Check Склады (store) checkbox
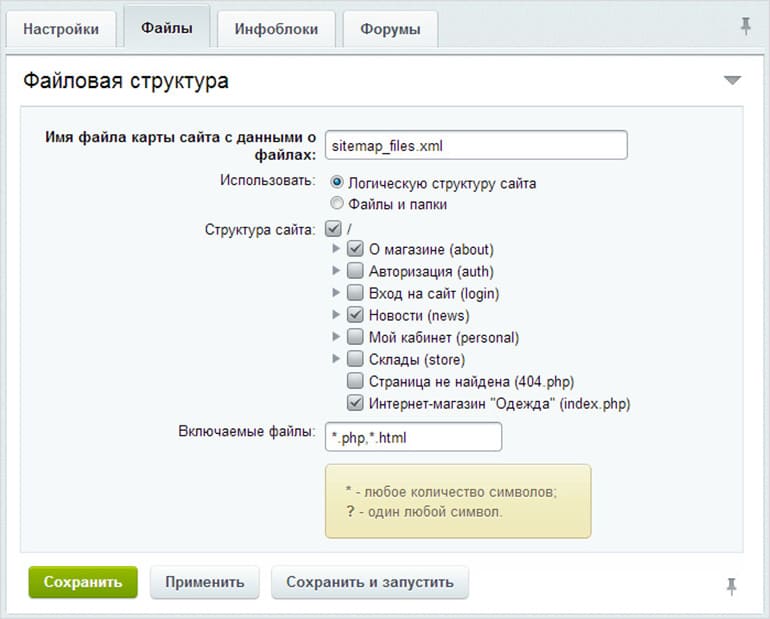Image resolution: width=770 pixels, height=619 pixels. tap(355, 359)
